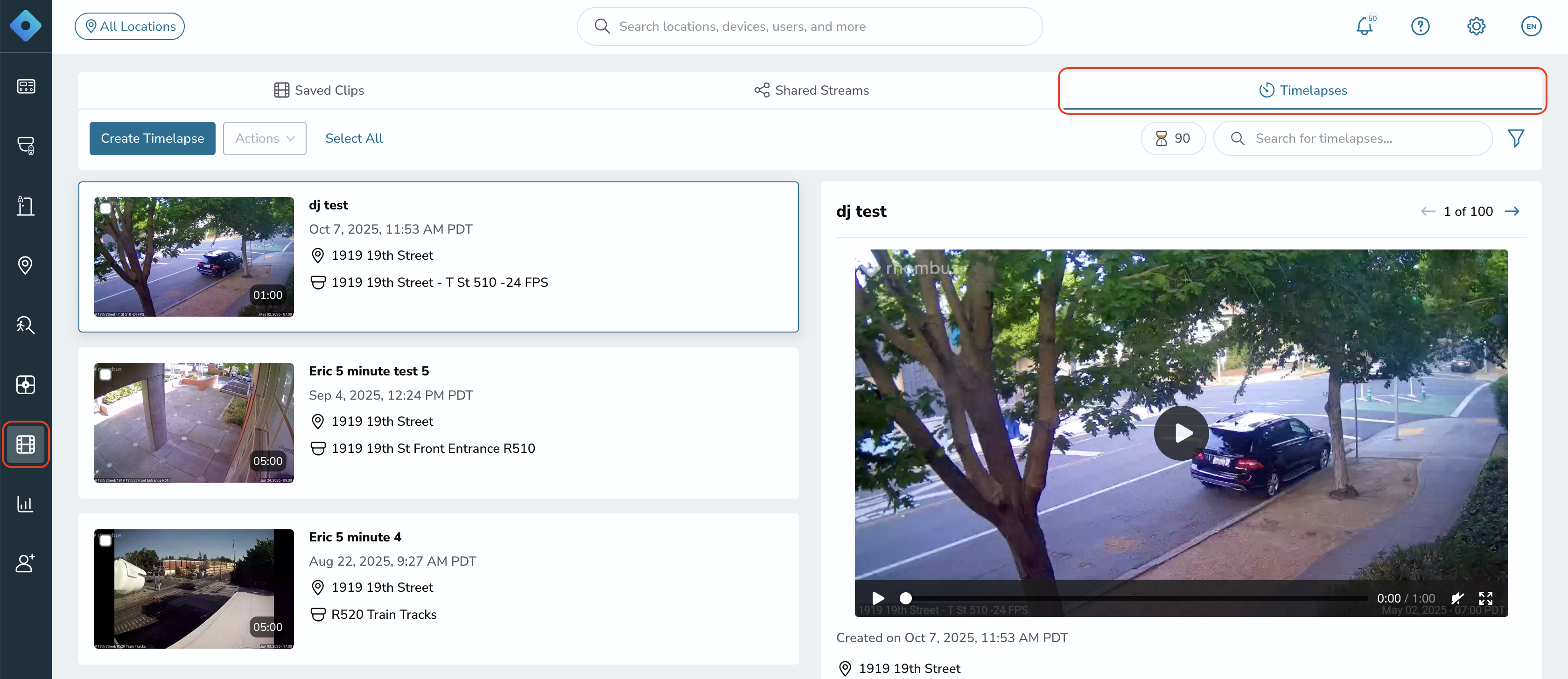Open the dj test thumbnail
This screenshot has height=679, width=1568.
click(x=194, y=257)
